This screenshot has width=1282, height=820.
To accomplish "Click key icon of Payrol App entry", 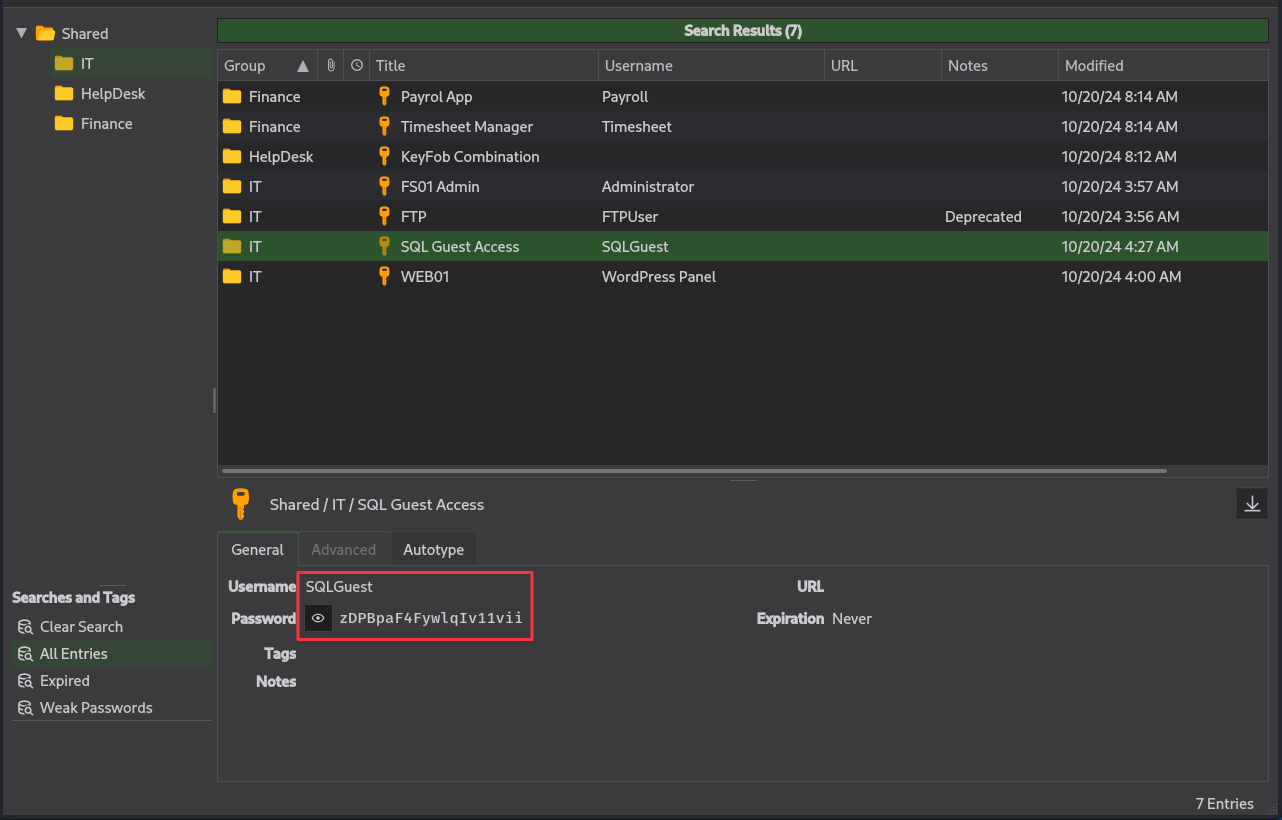I will point(384,96).
